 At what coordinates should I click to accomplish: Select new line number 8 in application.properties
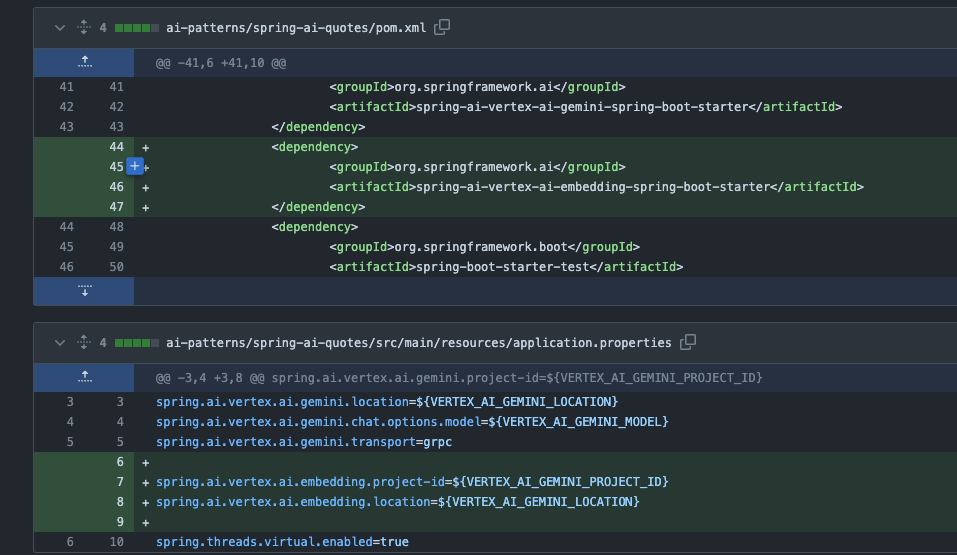(x=120, y=502)
